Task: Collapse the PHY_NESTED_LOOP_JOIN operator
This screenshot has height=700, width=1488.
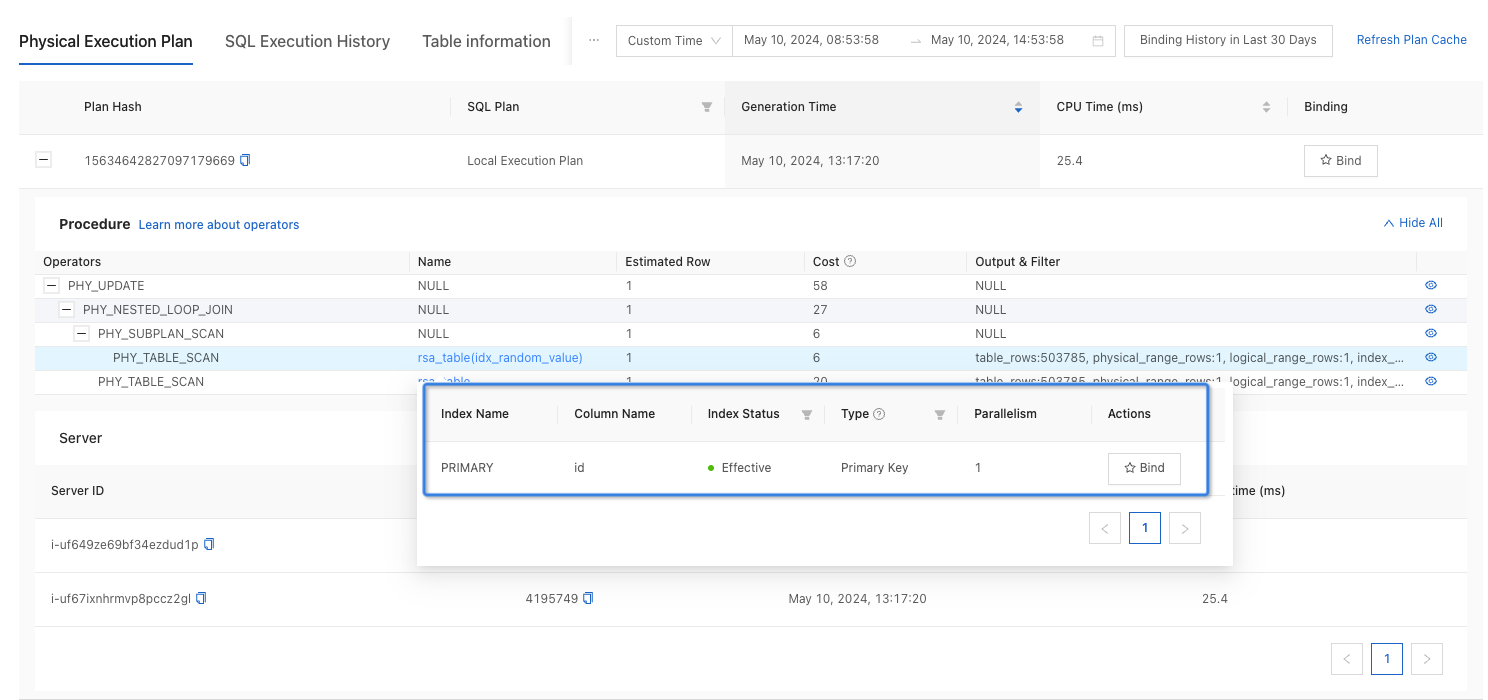Action: (67, 310)
